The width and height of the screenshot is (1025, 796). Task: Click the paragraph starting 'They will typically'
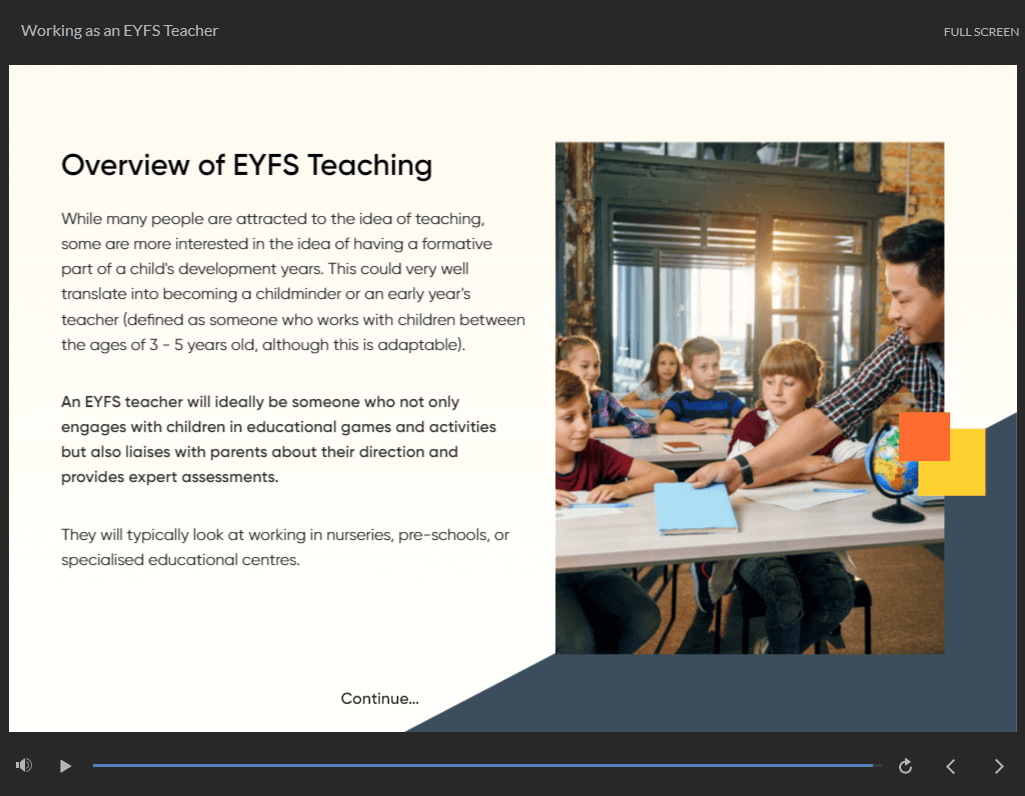285,547
